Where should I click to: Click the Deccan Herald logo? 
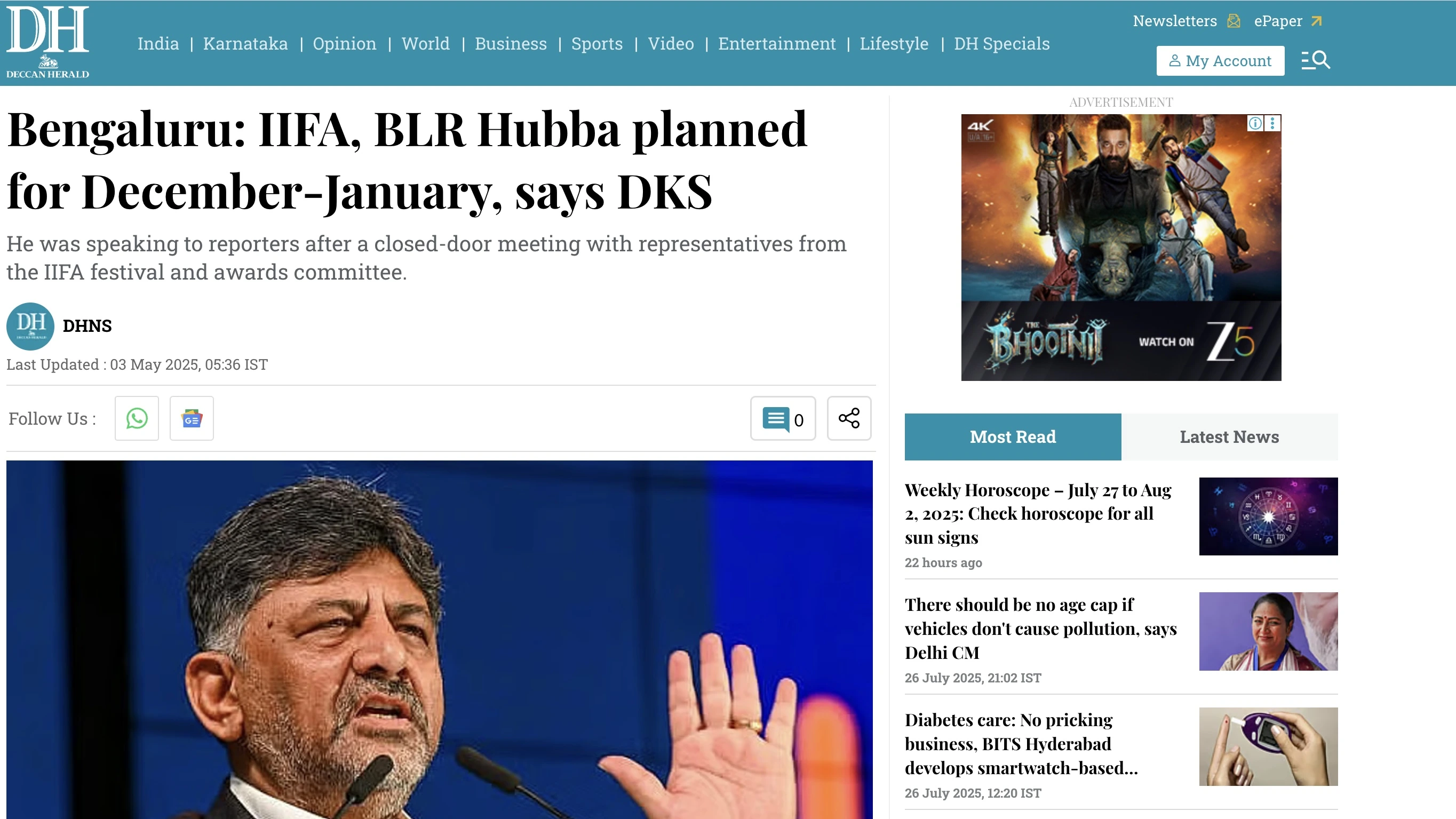pyautogui.click(x=47, y=42)
